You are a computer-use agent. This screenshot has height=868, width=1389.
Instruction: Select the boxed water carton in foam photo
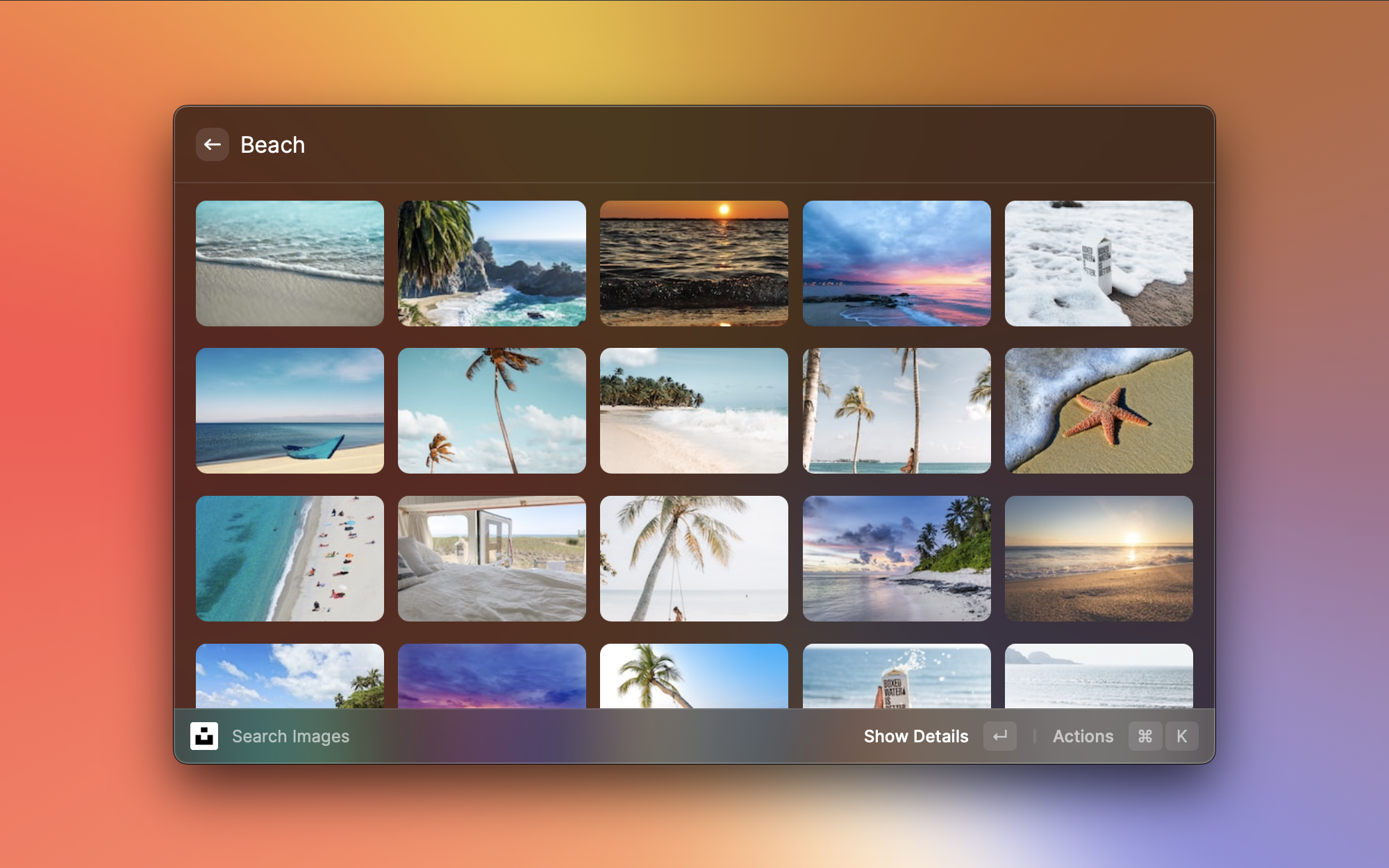tap(1099, 264)
